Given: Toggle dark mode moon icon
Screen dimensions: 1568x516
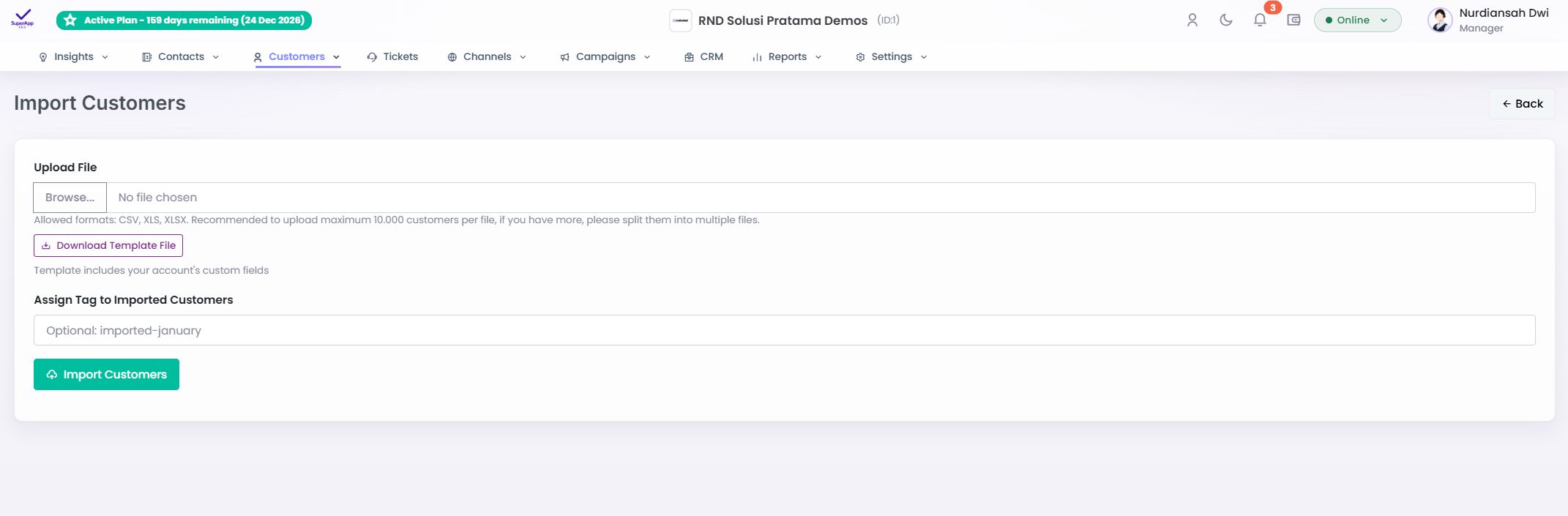Looking at the screenshot, I should [x=1226, y=20].
